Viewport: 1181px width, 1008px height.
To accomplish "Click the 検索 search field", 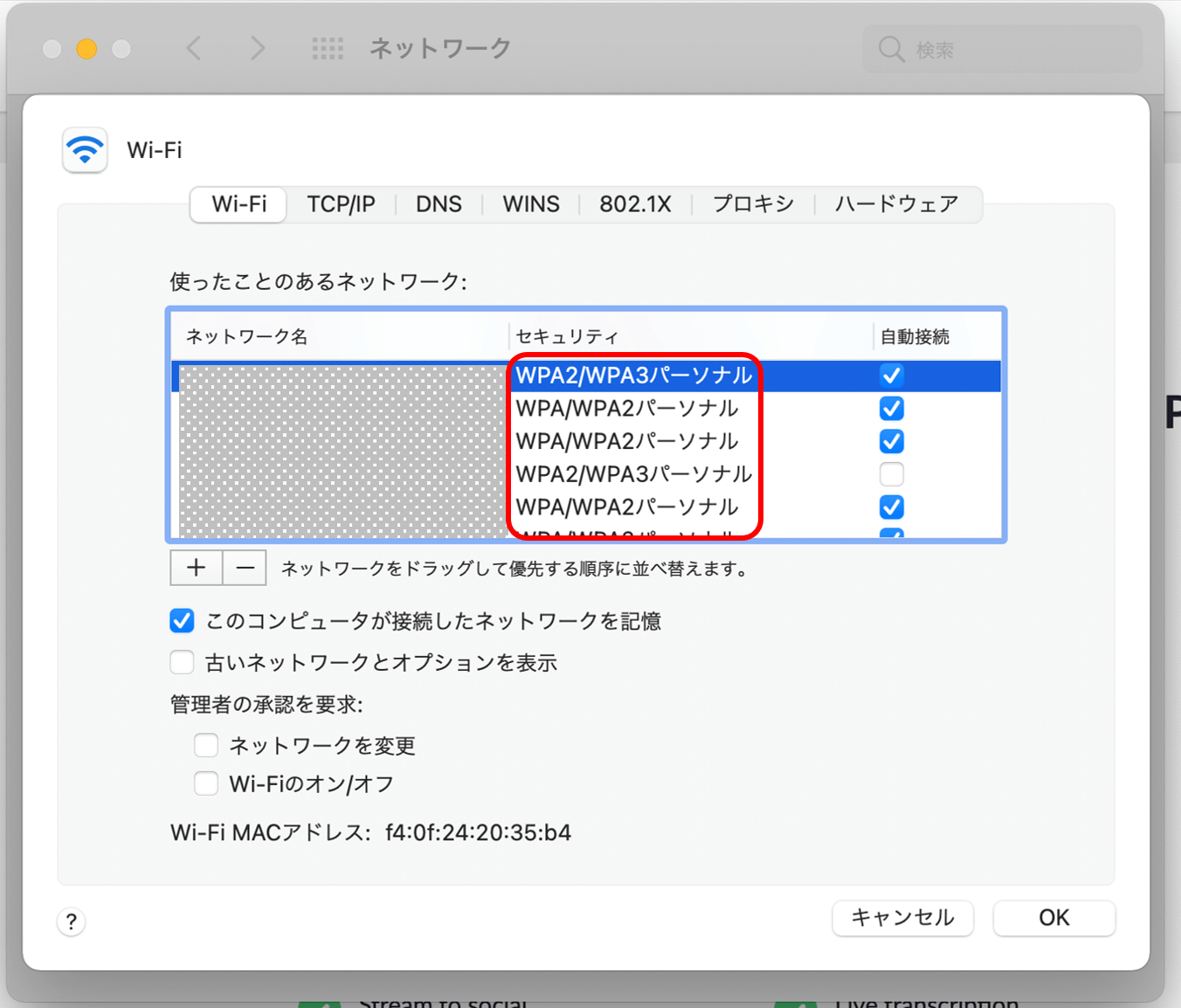I will [x=1013, y=50].
